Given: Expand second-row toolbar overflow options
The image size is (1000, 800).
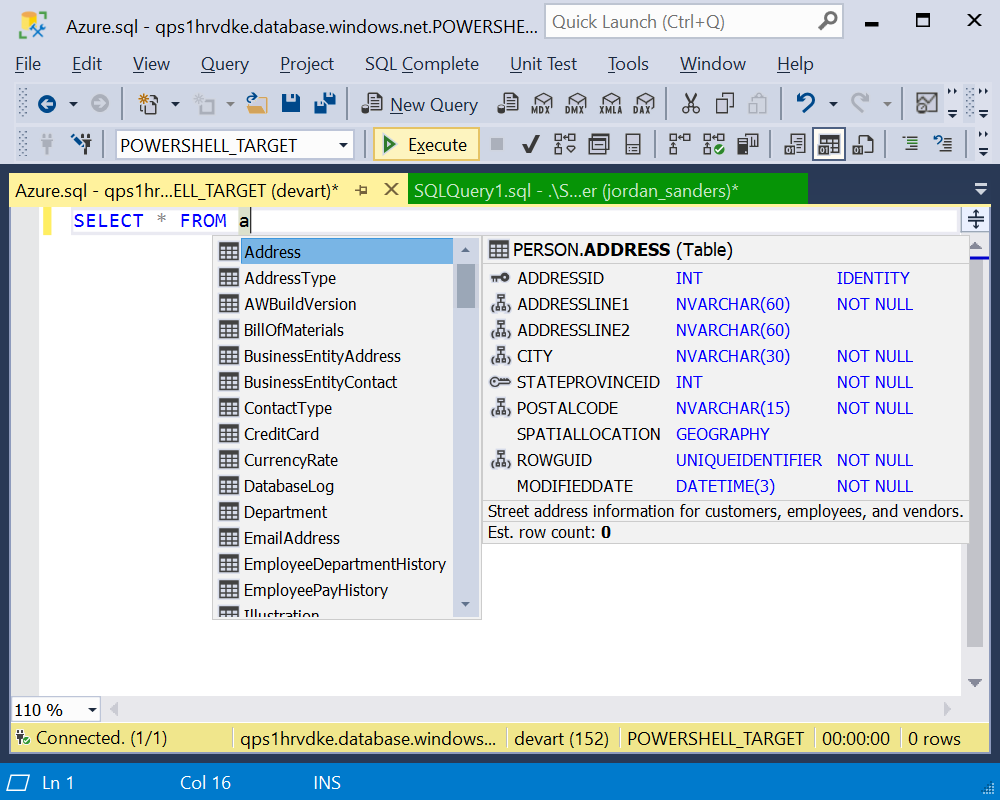Looking at the screenshot, I should 983,144.
